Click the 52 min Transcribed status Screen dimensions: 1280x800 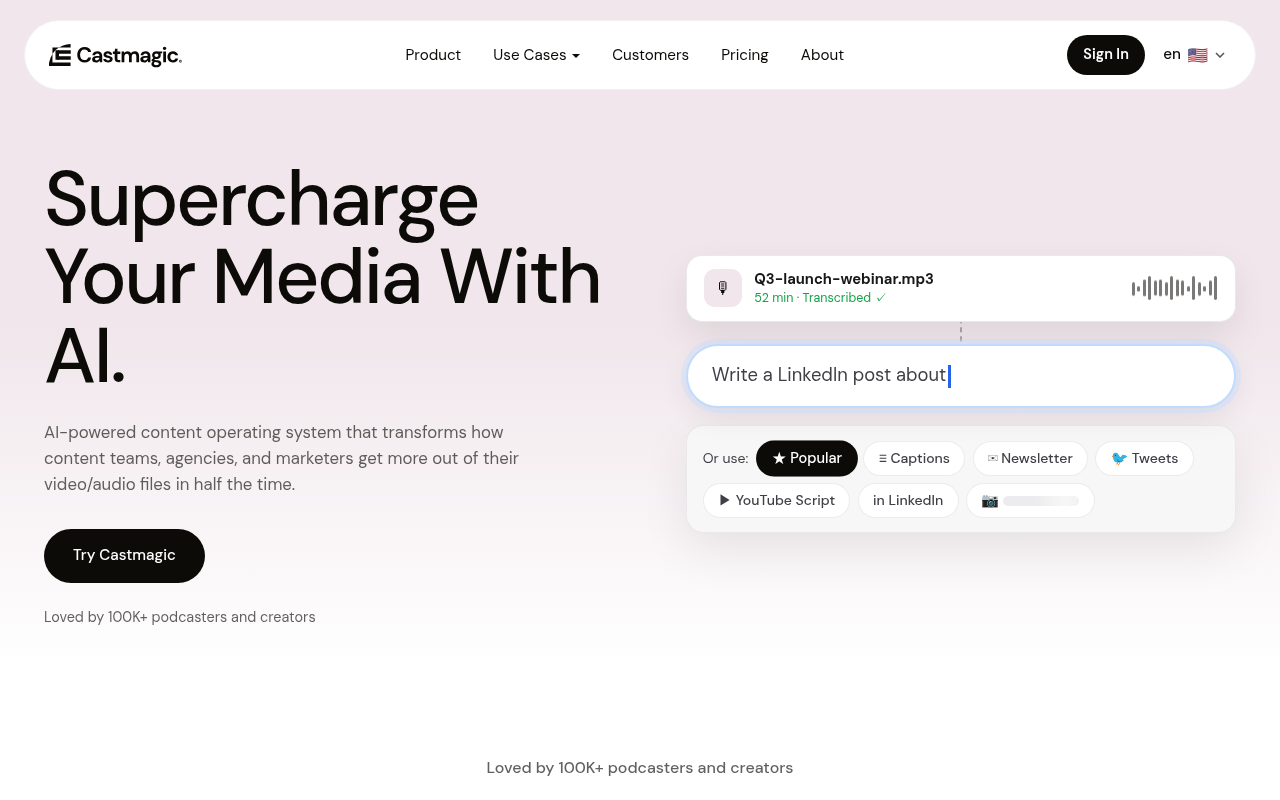[x=820, y=298]
